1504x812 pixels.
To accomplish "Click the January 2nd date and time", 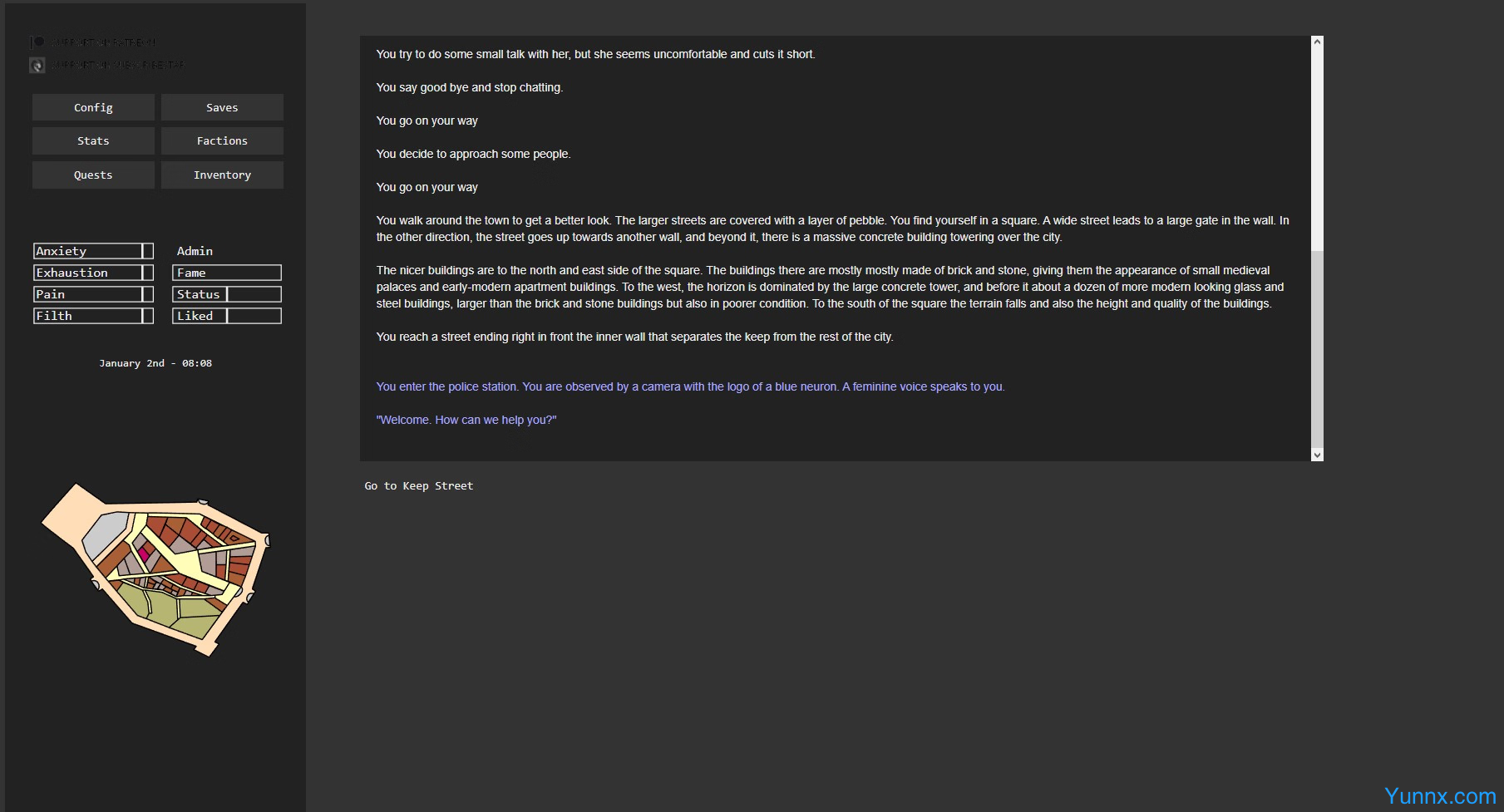I will coord(155,363).
